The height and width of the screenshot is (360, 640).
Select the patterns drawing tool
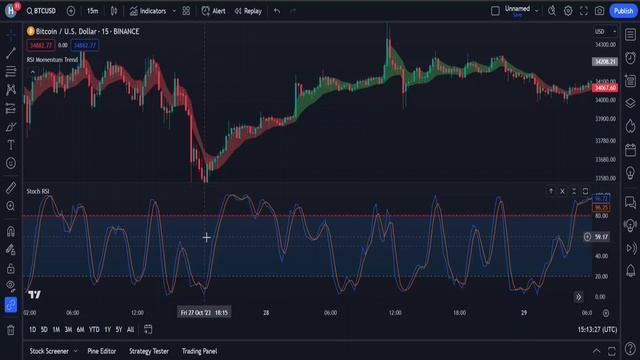[x=11, y=89]
